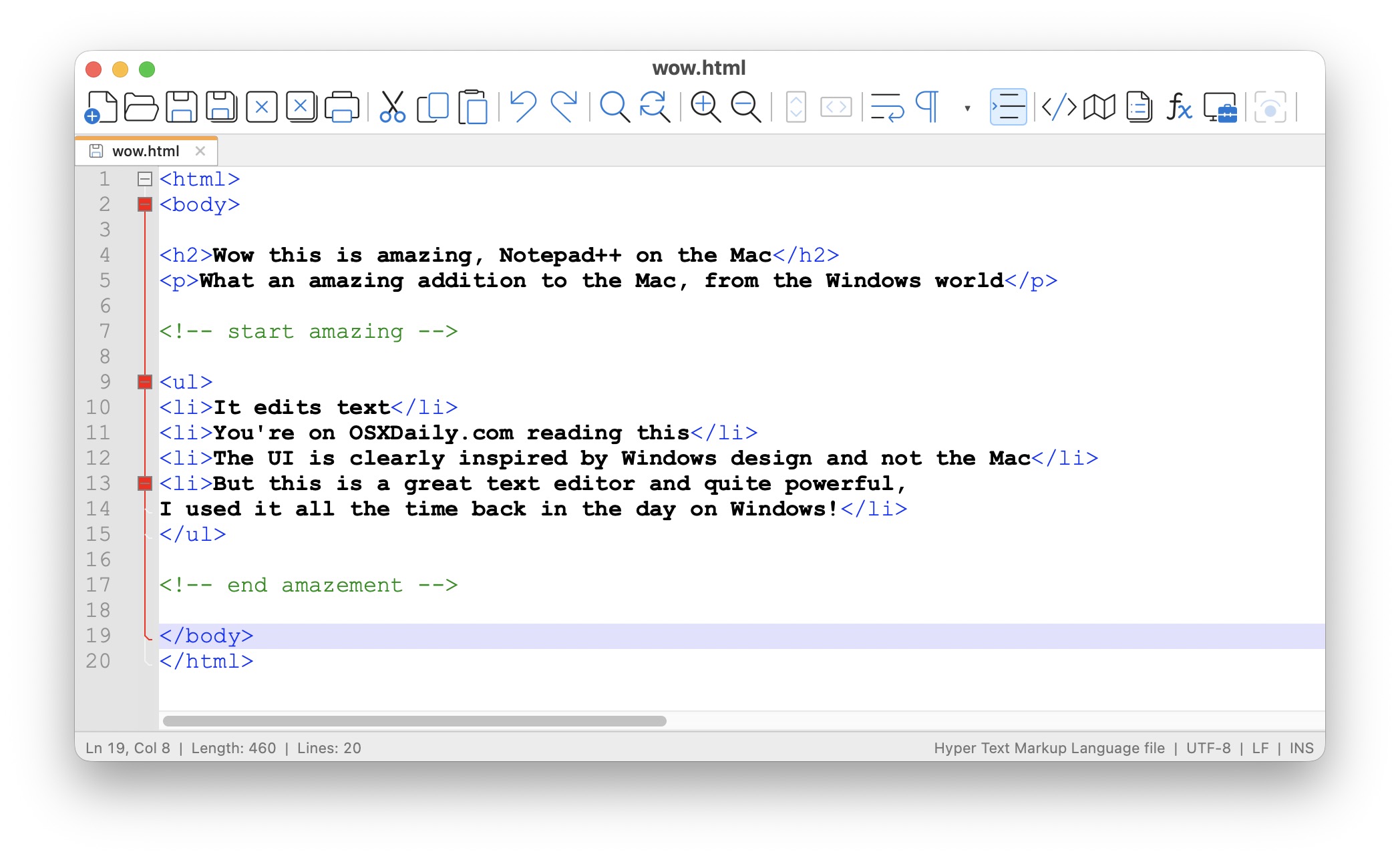Close the wow.html tab

tap(200, 151)
